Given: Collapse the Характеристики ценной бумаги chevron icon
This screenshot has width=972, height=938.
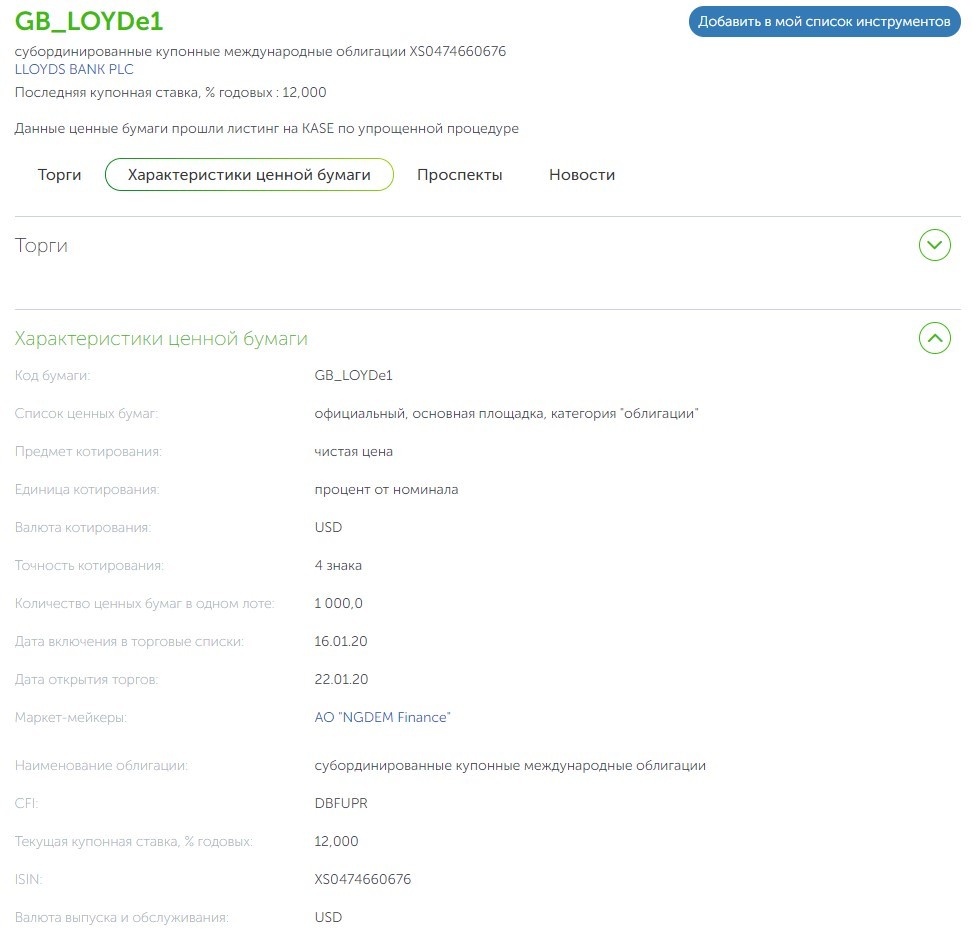Looking at the screenshot, I should 934,338.
